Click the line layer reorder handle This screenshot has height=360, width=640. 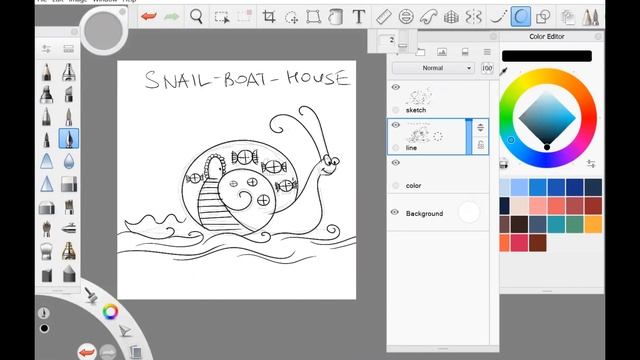[x=480, y=127]
